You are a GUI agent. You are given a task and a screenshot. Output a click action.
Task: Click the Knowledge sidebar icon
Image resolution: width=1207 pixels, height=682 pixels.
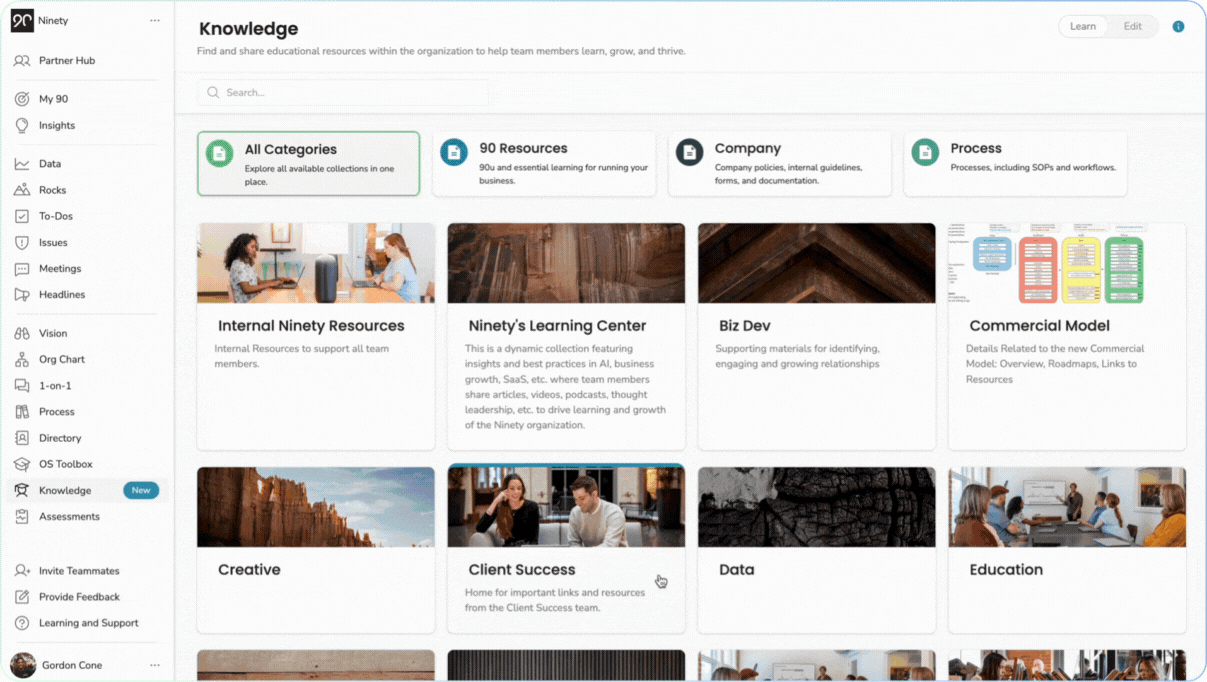22,490
